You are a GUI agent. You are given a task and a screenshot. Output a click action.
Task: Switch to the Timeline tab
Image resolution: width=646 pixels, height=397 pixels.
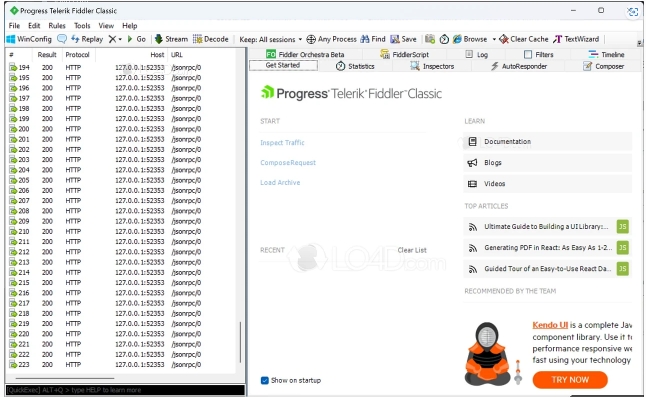(x=606, y=54)
